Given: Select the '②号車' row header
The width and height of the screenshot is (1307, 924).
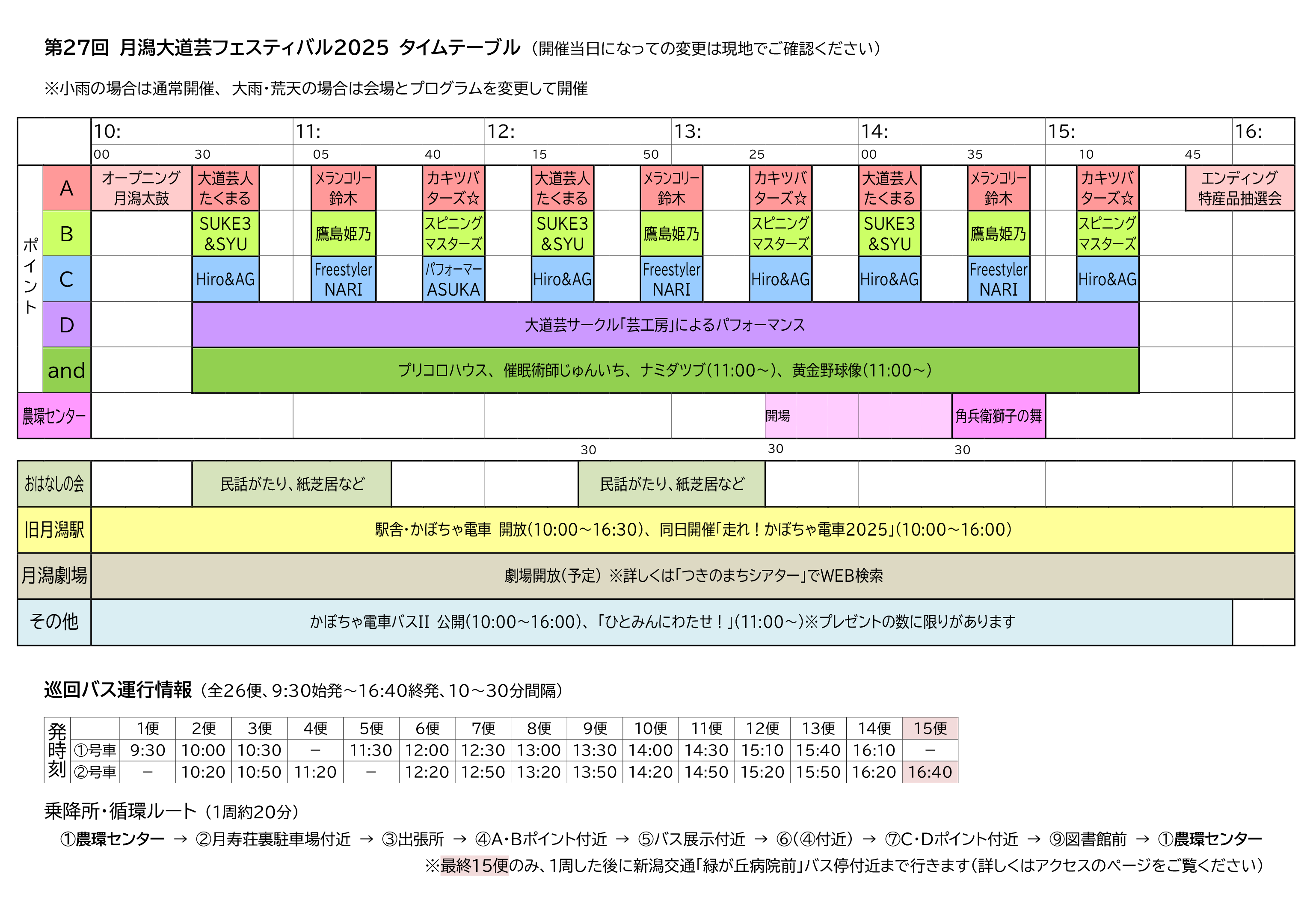Looking at the screenshot, I should pos(95,772).
